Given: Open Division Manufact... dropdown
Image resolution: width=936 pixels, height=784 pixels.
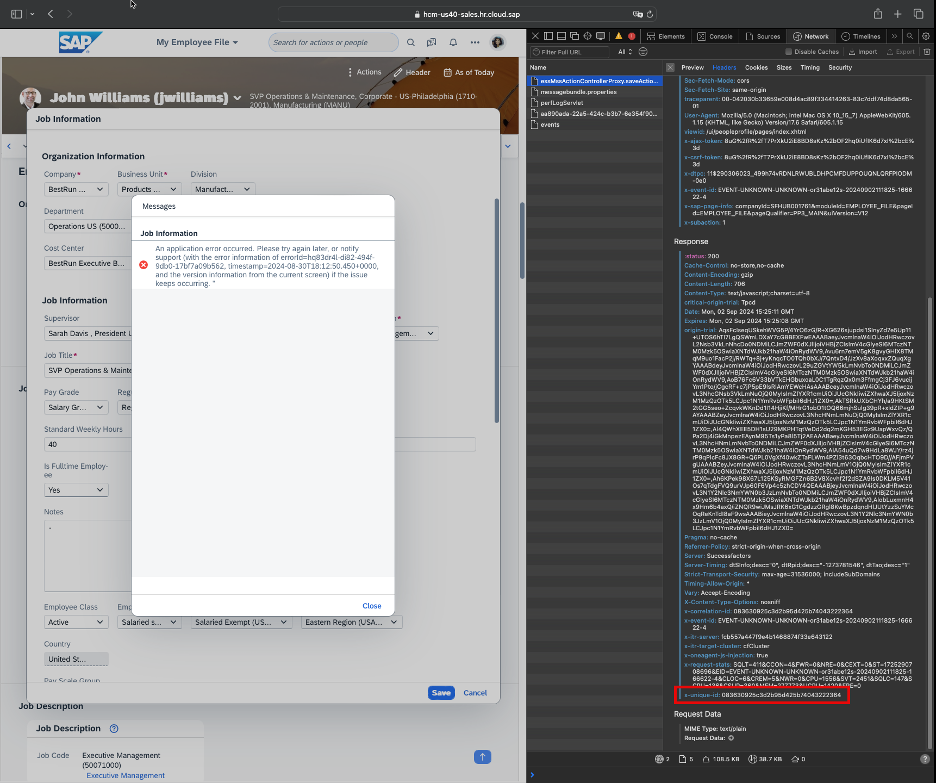Looking at the screenshot, I should (223, 189).
